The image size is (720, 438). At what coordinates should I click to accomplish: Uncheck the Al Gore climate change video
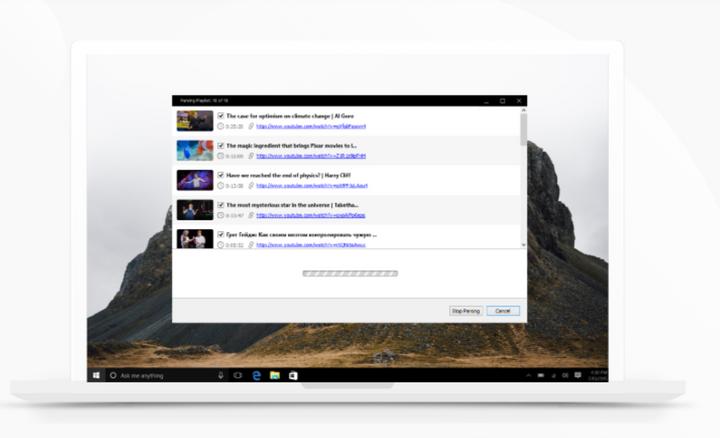click(220, 116)
